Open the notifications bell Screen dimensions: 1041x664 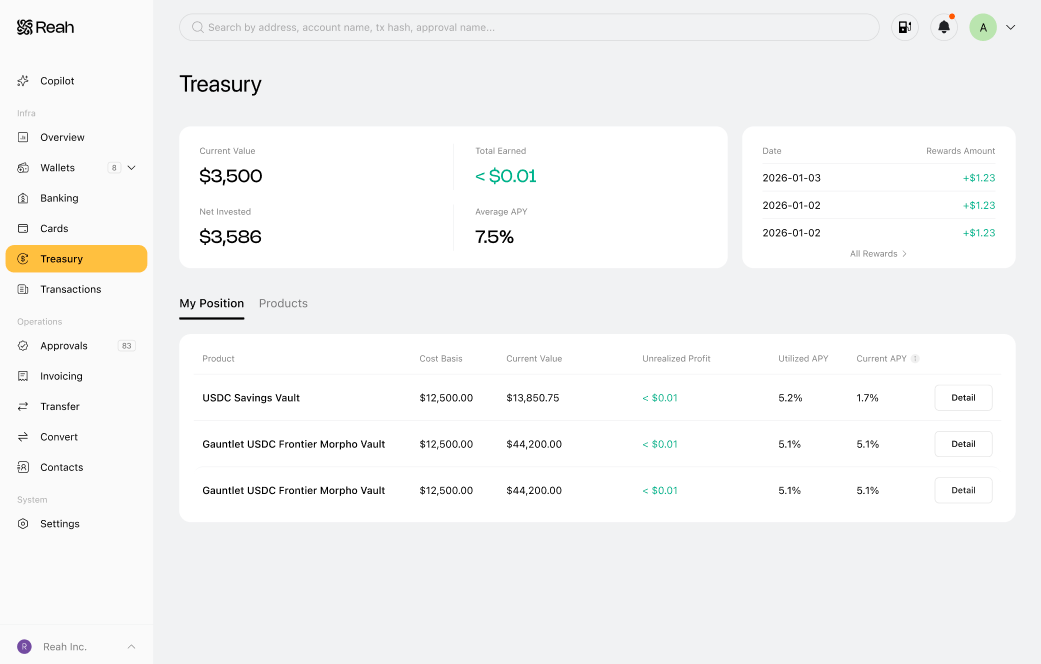[943, 27]
